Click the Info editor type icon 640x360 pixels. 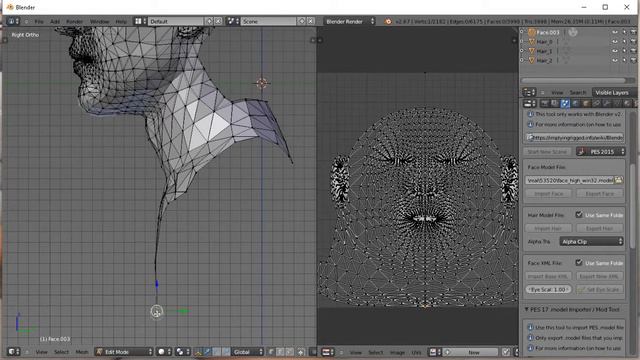click(13, 21)
